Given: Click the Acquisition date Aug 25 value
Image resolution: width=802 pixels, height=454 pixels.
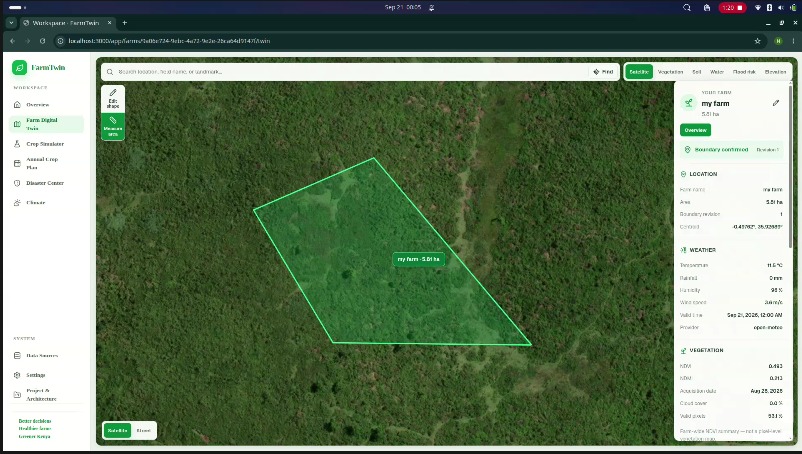Looking at the screenshot, I should pos(766,391).
